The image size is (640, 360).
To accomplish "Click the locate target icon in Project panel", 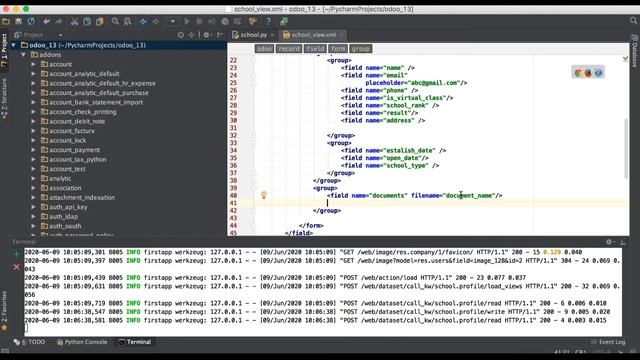I will (180, 35).
